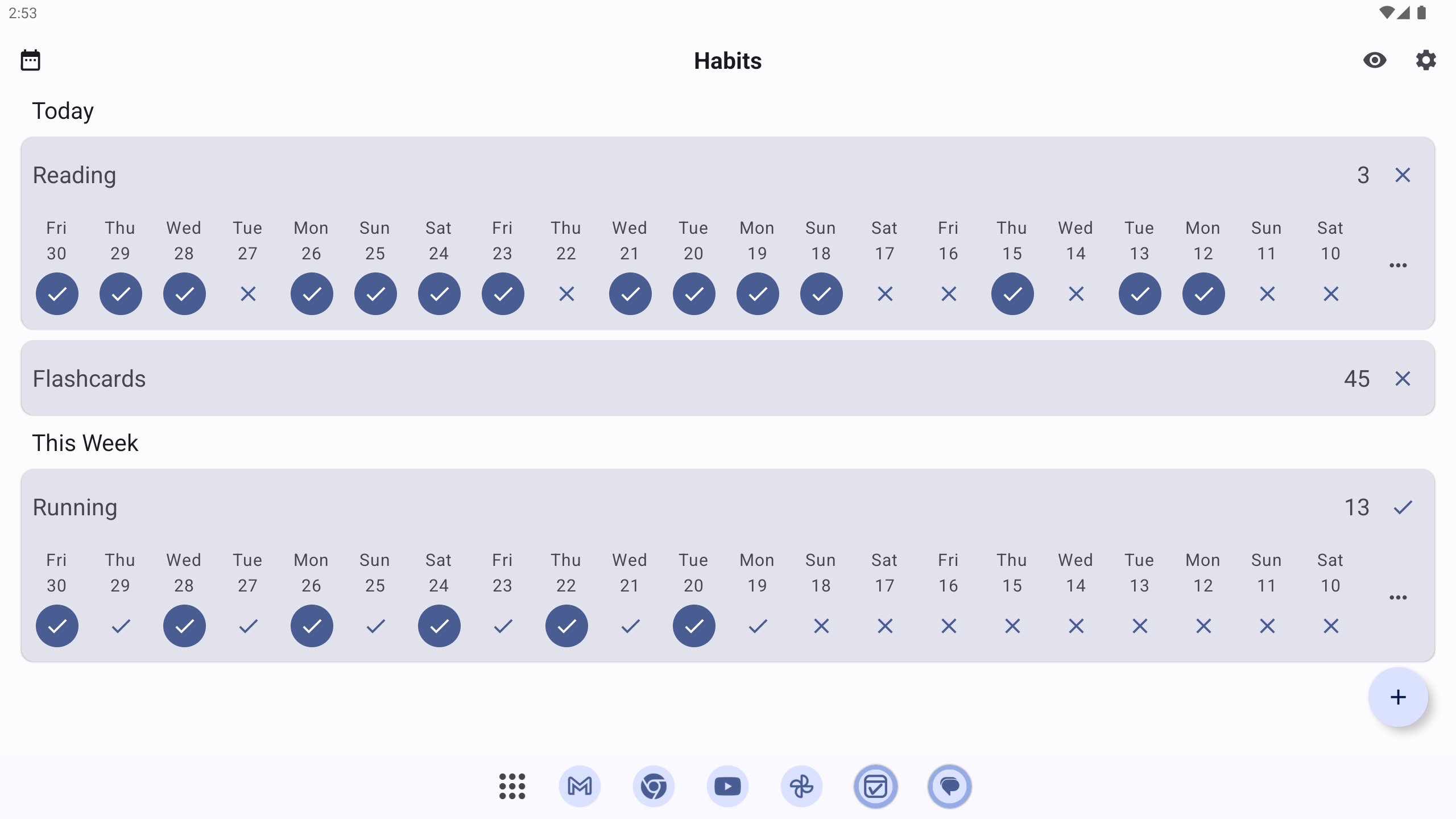Viewport: 1456px width, 819px height.
Task: Open more options for Reading habit
Action: (1398, 266)
